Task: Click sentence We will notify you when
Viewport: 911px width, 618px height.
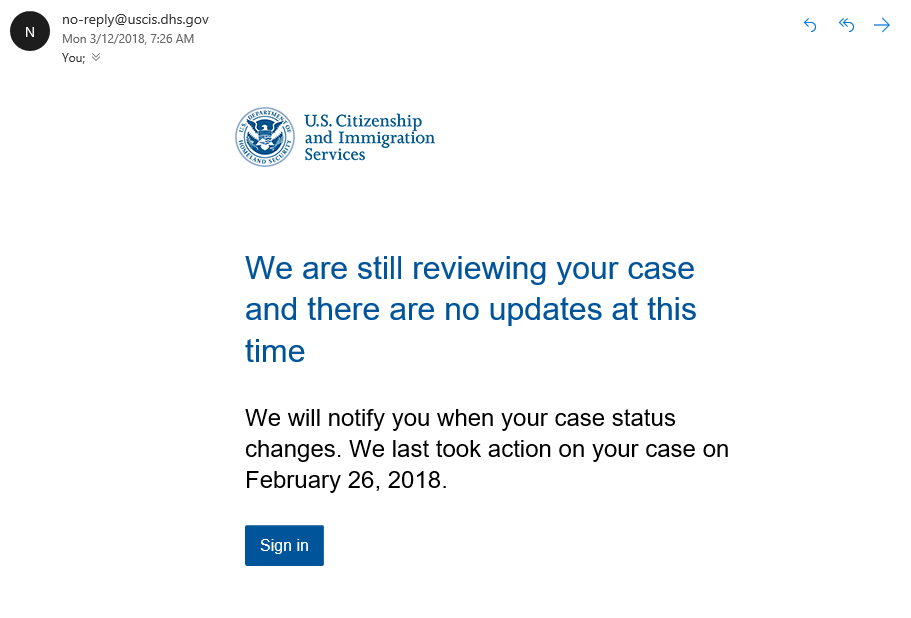Action: point(460,418)
